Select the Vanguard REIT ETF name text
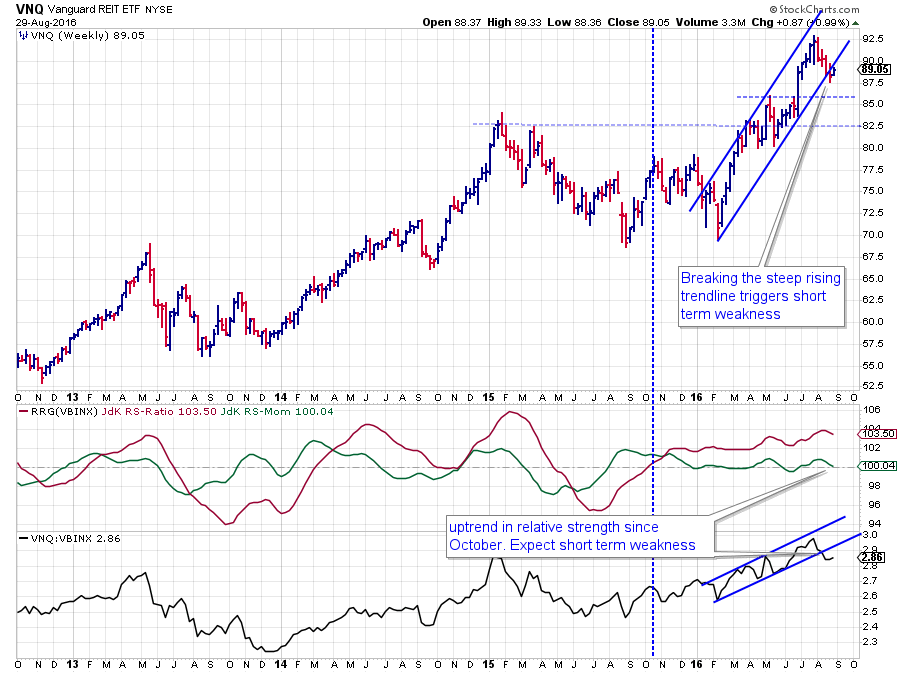Image resolution: width=900 pixels, height=673 pixels. pos(94,9)
